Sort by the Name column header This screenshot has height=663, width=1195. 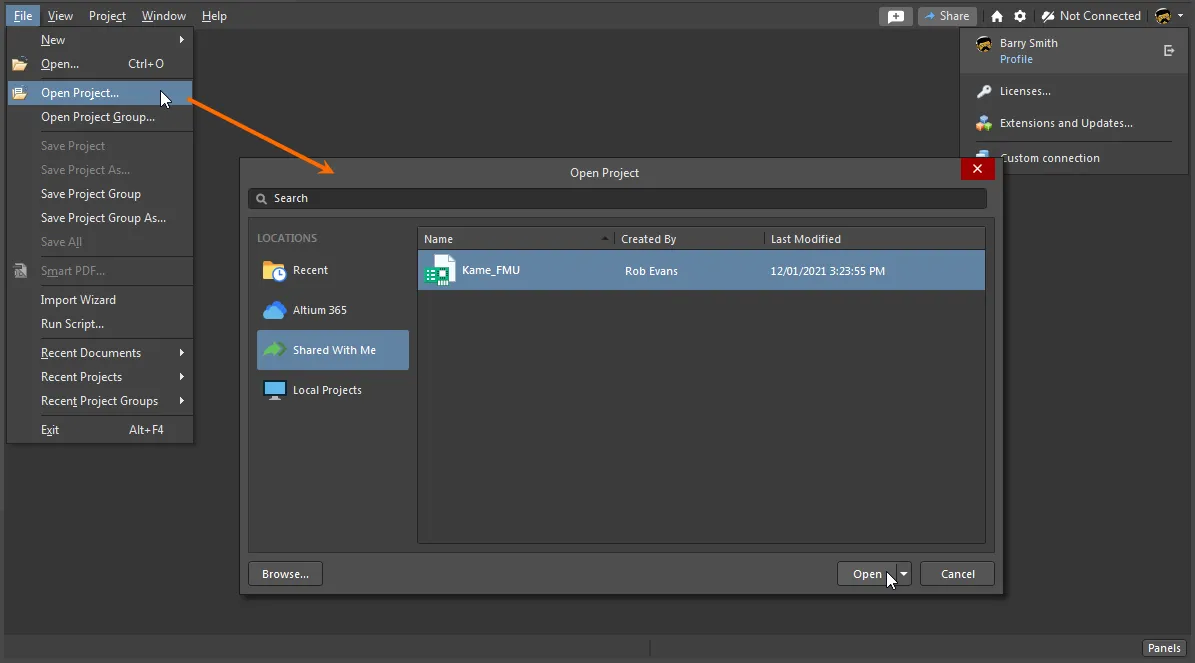pos(516,239)
